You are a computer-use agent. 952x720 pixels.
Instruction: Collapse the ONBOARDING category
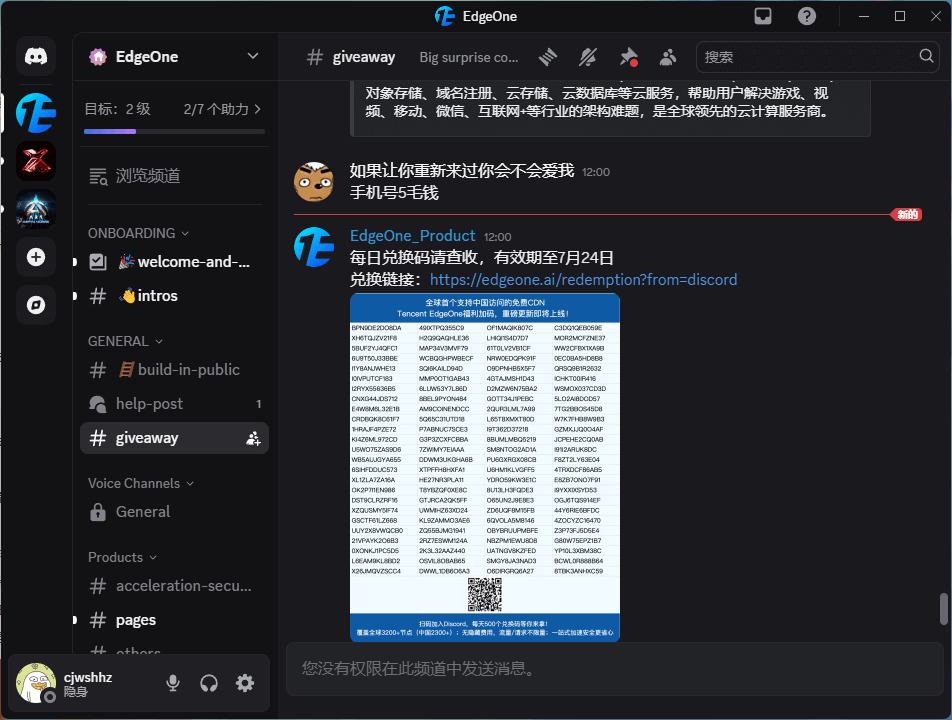tap(138, 233)
